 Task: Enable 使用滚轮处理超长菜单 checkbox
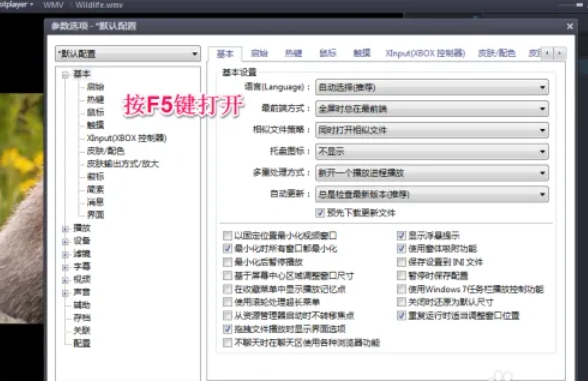pos(227,302)
